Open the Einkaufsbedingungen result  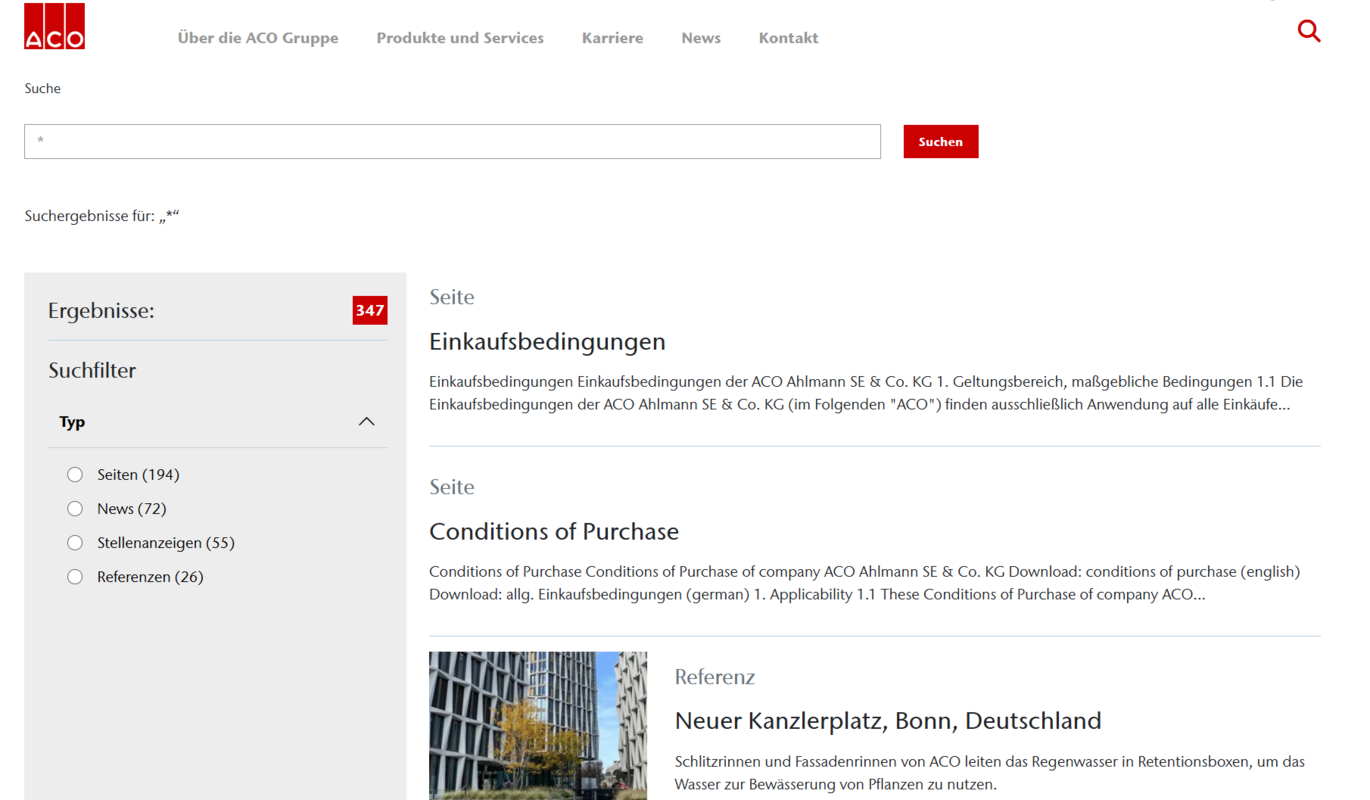(547, 342)
